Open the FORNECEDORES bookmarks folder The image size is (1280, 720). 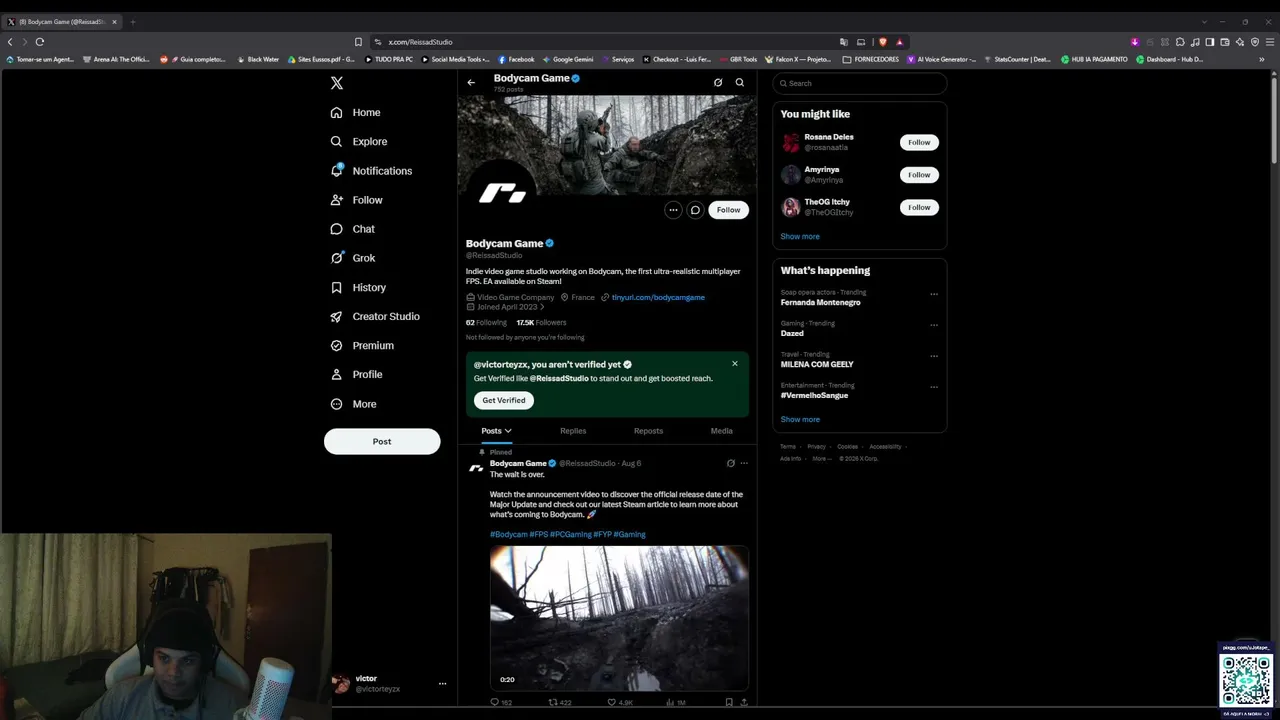(871, 59)
